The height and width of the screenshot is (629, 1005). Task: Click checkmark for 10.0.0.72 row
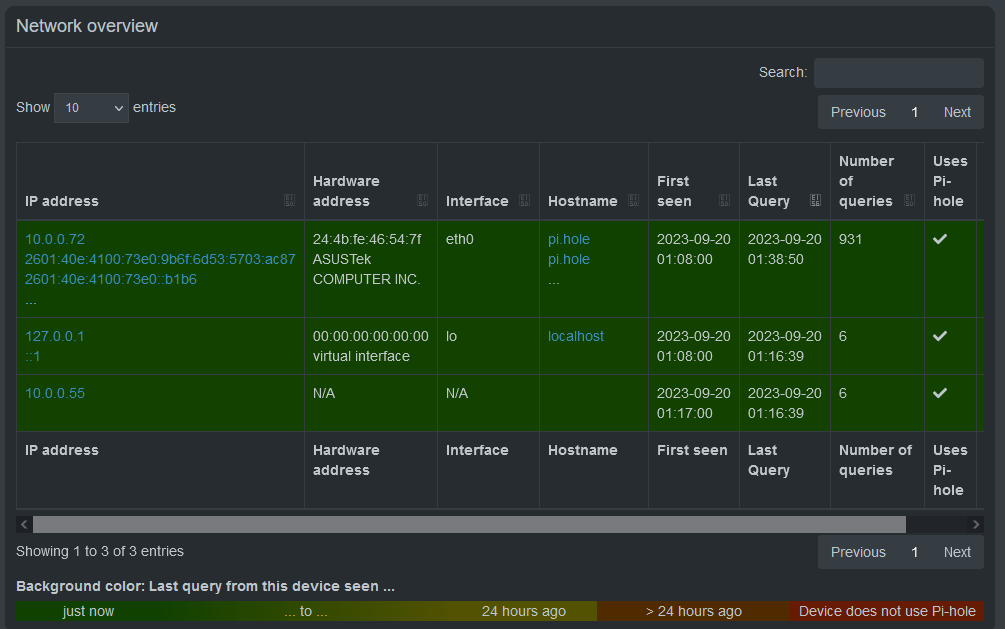coord(939,240)
